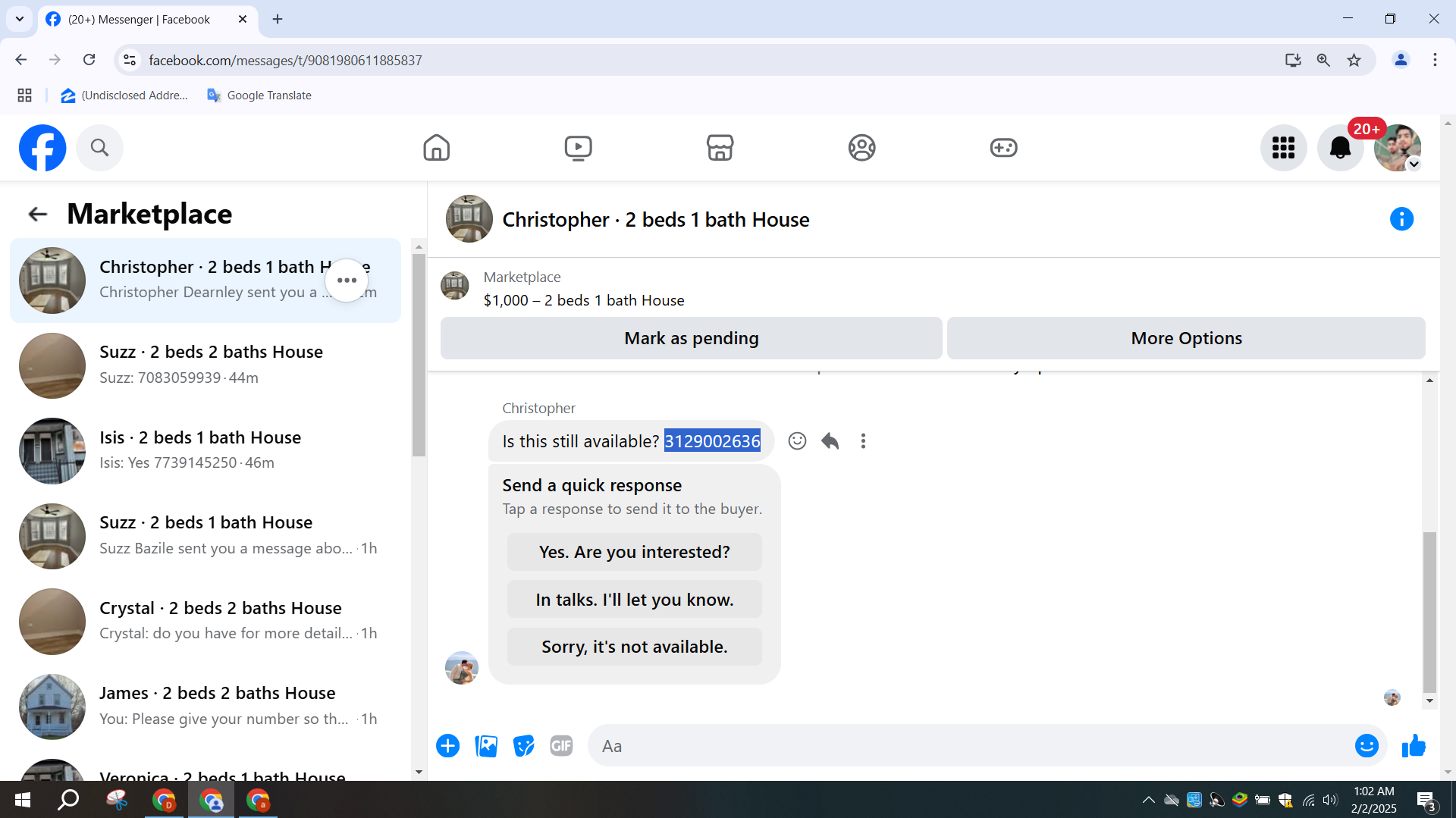
Task: Open Suzz 2 beds 2 baths House chat
Action: 205,365
